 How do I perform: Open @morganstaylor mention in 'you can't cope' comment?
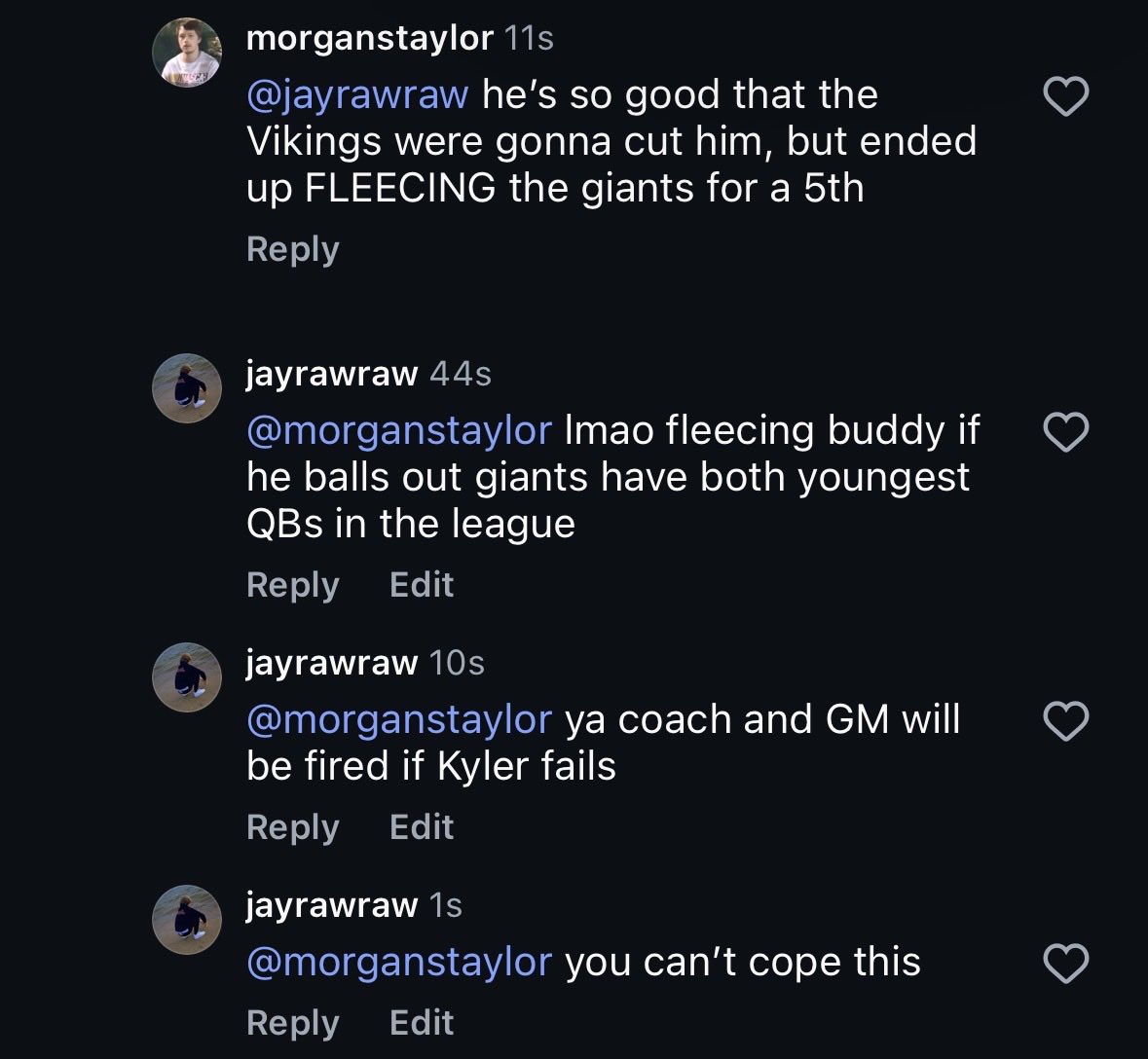399,963
